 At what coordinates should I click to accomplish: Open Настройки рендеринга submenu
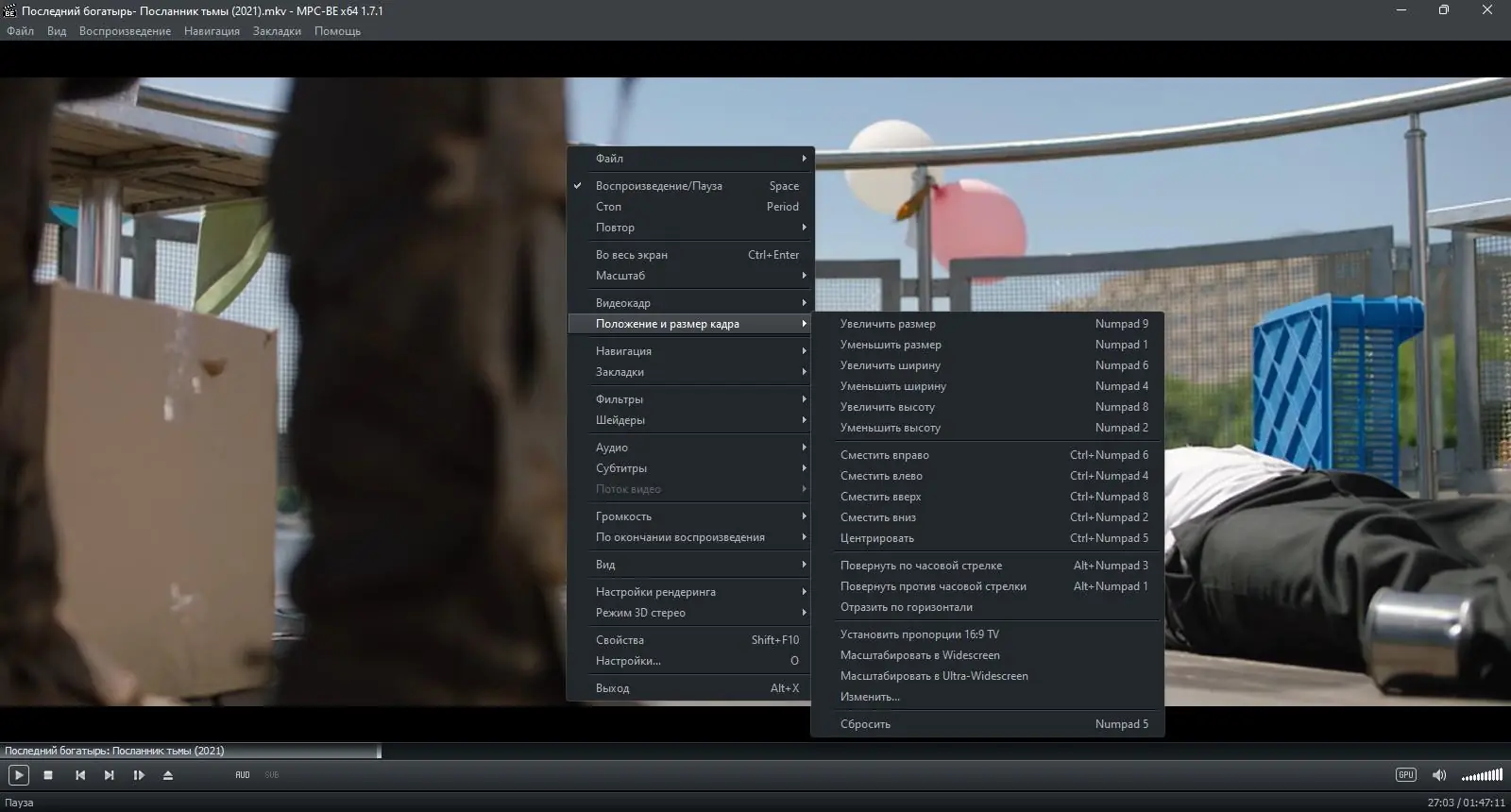point(689,592)
